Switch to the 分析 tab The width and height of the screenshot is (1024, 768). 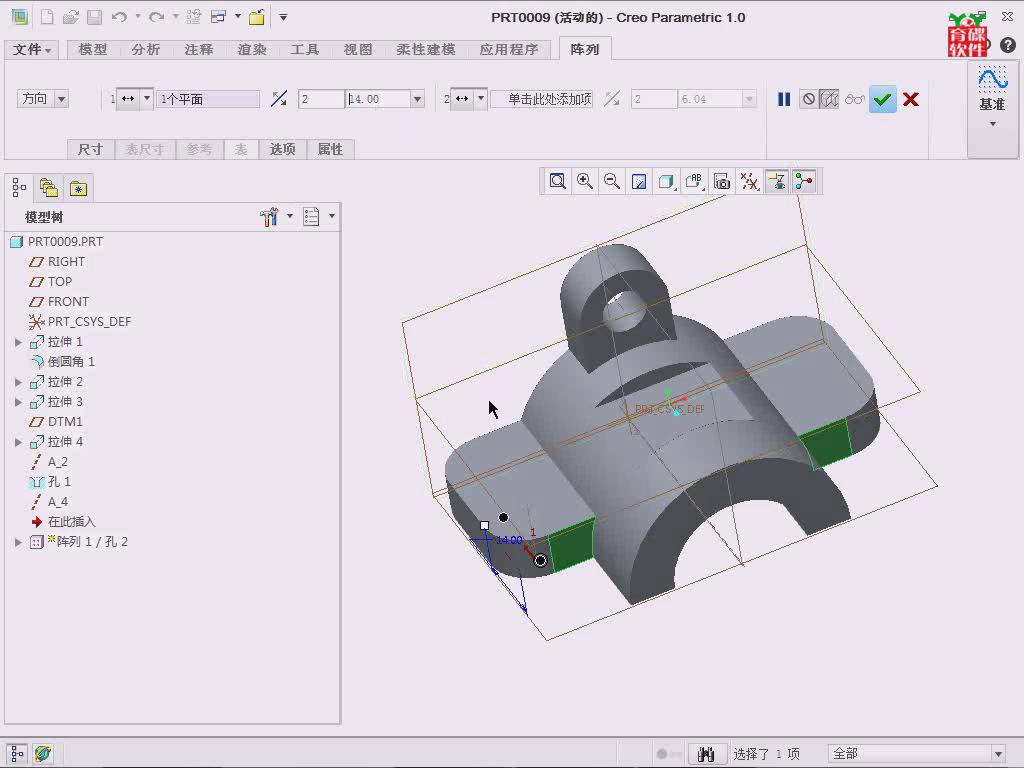point(146,50)
